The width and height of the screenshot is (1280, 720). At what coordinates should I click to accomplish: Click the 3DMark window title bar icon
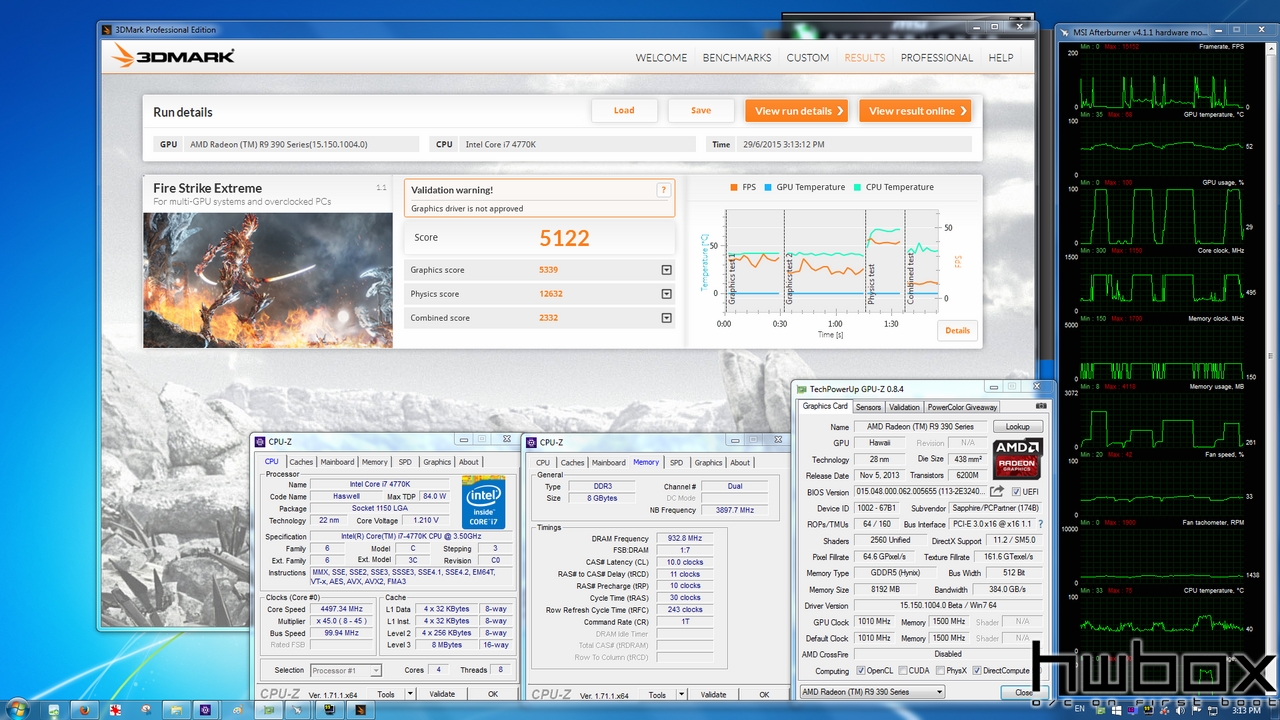point(108,30)
